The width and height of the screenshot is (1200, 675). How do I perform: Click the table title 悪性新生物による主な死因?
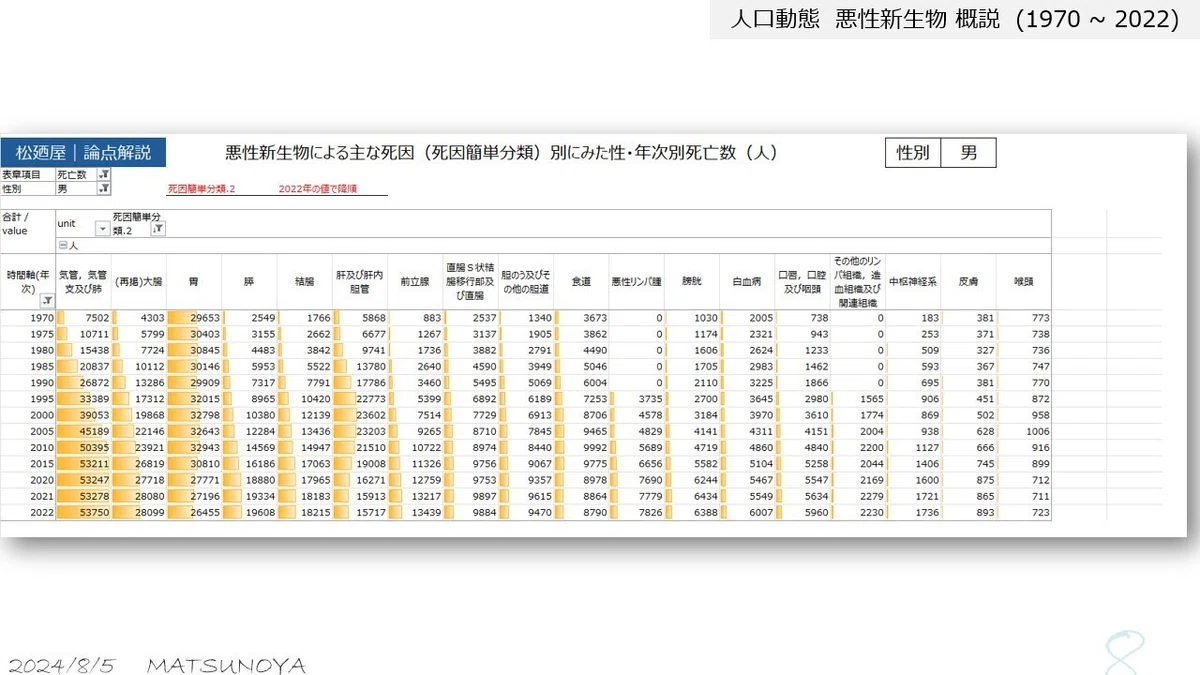501,153
